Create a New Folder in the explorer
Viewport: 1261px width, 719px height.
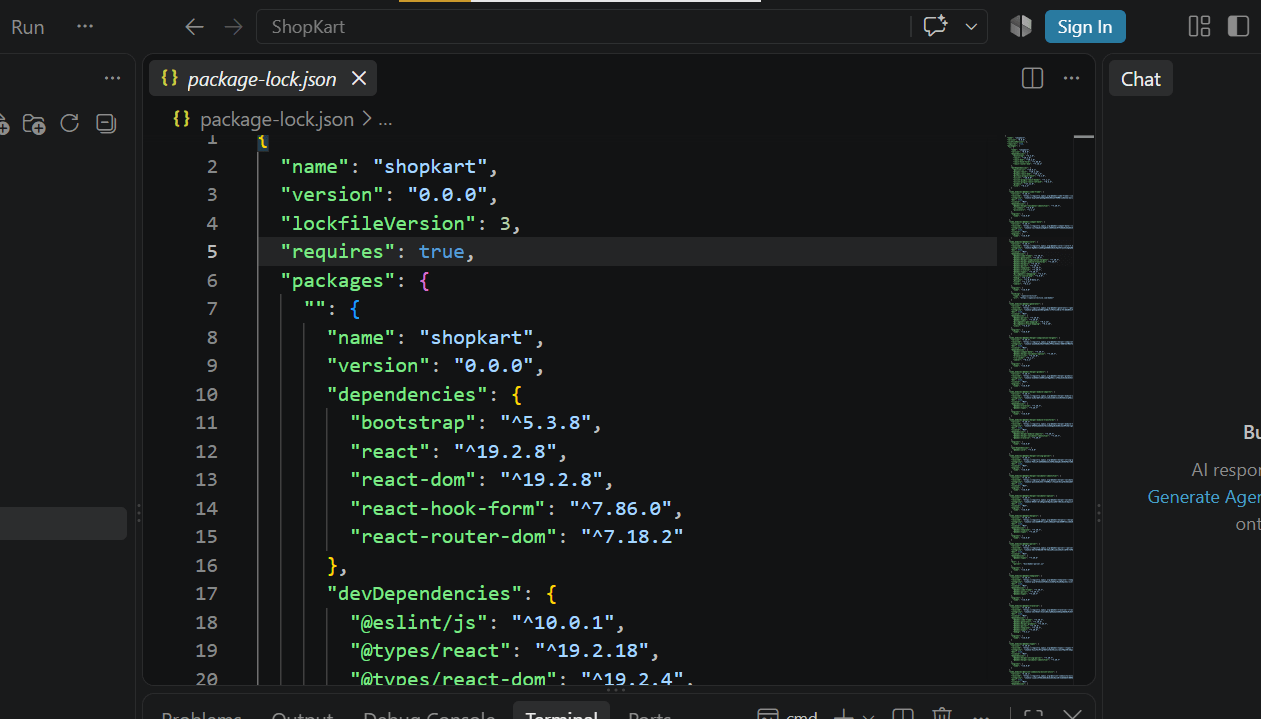pos(34,124)
